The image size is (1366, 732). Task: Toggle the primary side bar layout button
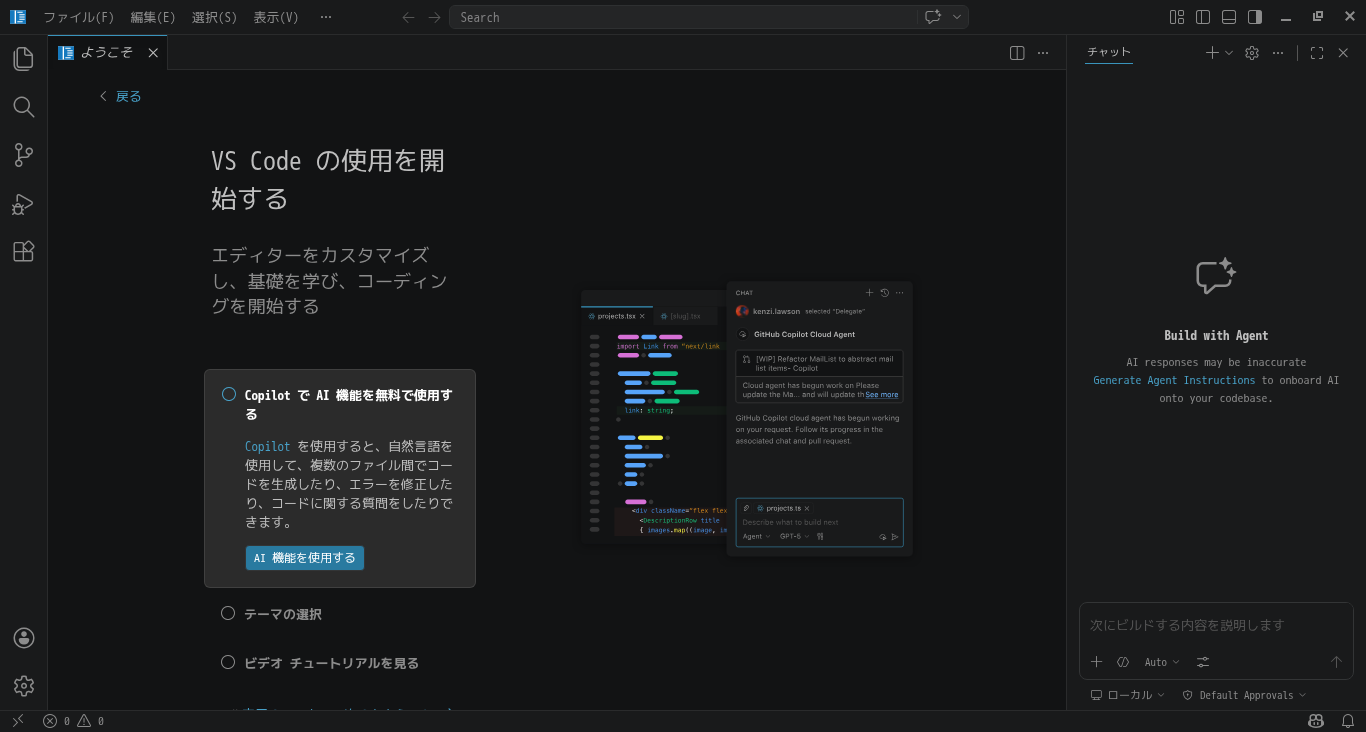click(1203, 17)
